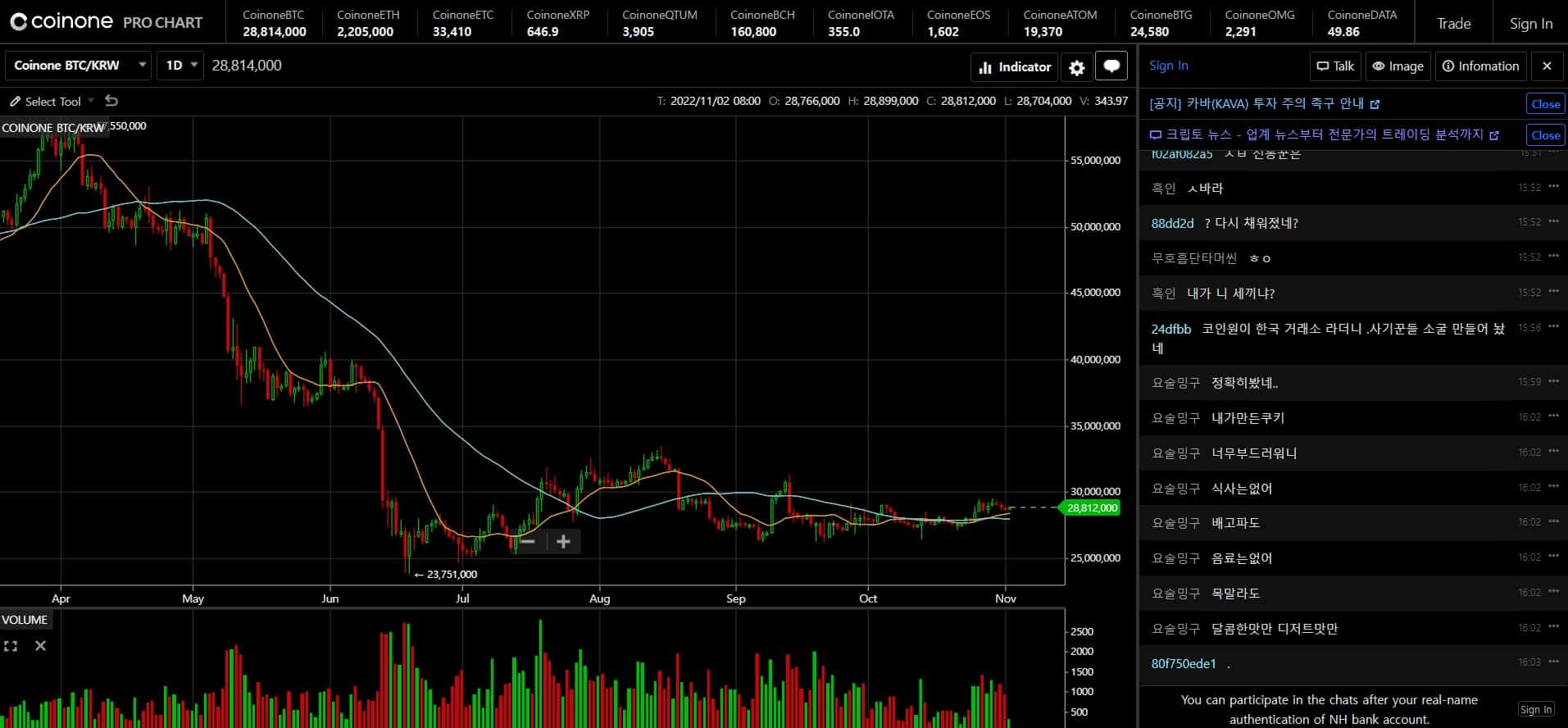Open options for message 음료는없어
Viewport: 1568px width, 728px height.
point(1553,556)
